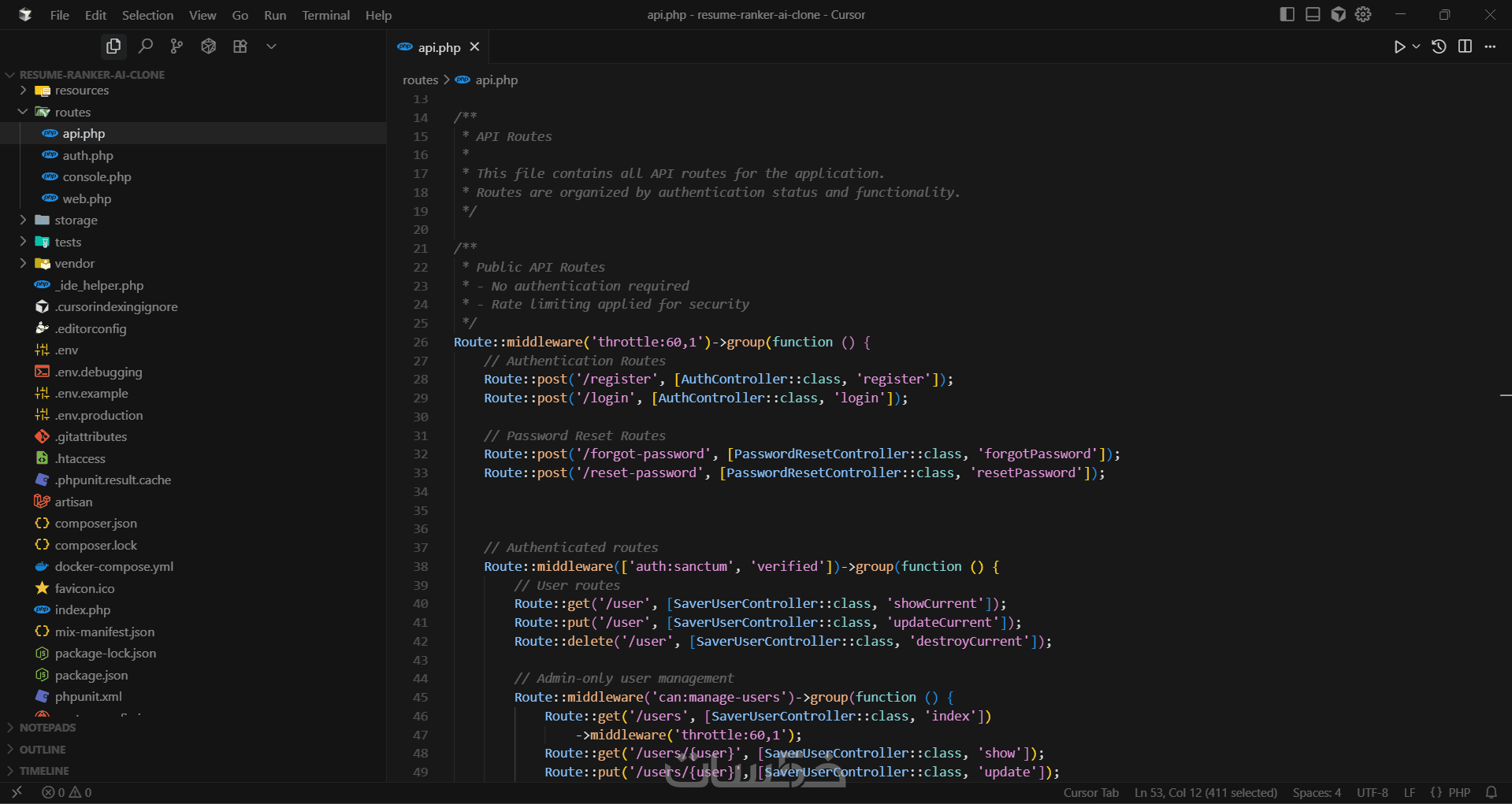Open the Run options dropdown arrow

click(1416, 46)
